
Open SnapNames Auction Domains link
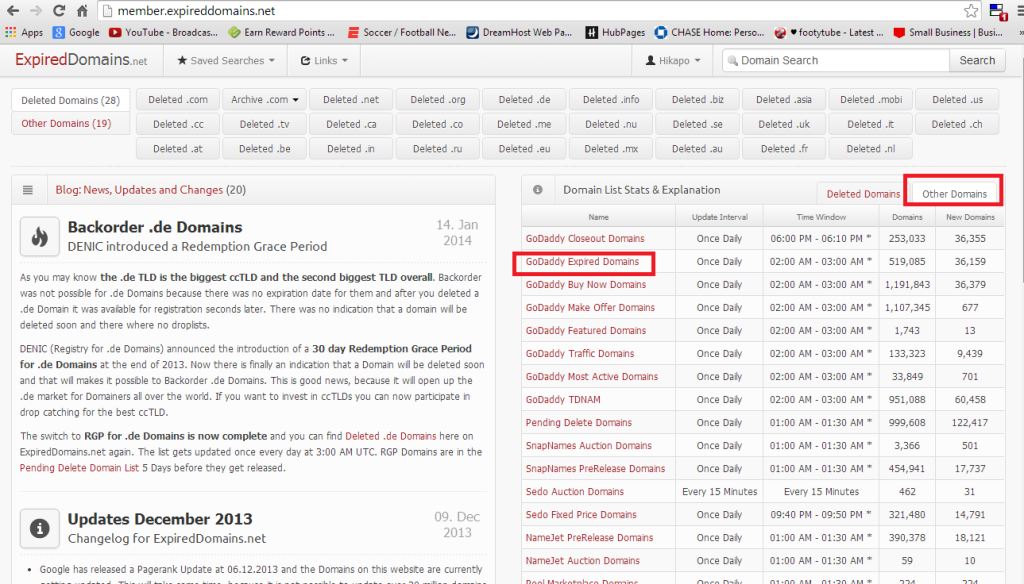[x=588, y=446]
